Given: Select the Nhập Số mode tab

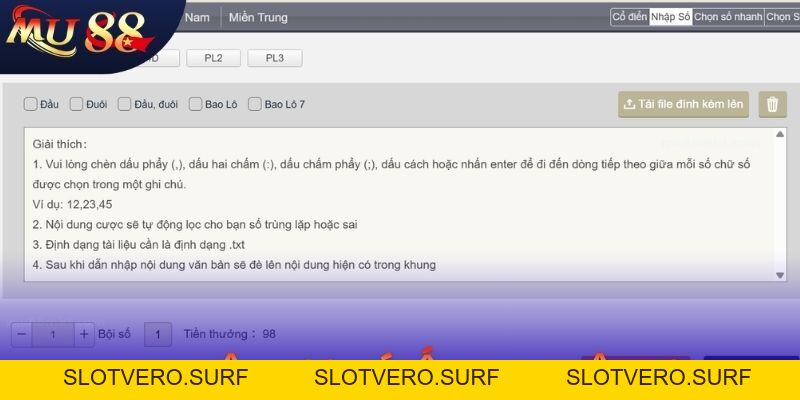Looking at the screenshot, I should coord(670,17).
